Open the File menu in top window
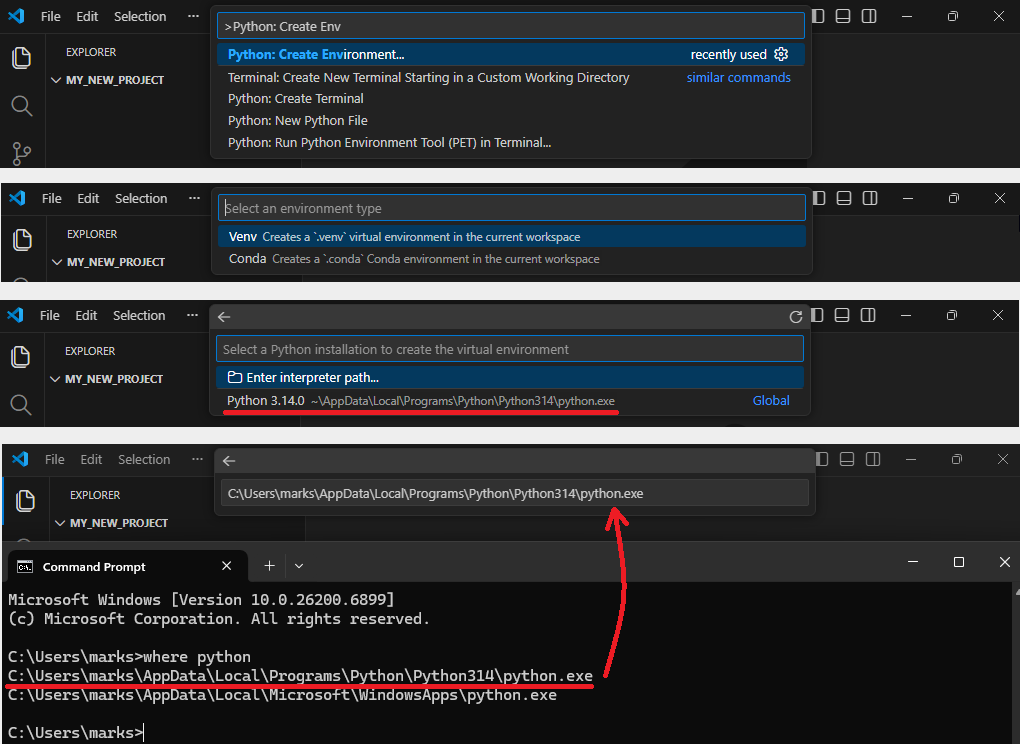Viewport: 1020px width, 744px height. click(50, 16)
